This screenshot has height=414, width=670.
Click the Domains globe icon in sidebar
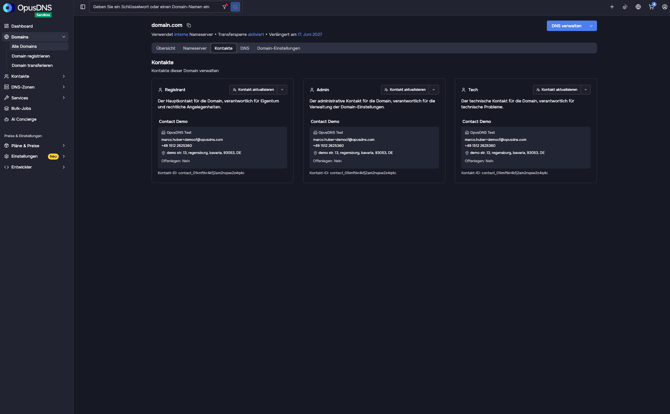click(6, 37)
